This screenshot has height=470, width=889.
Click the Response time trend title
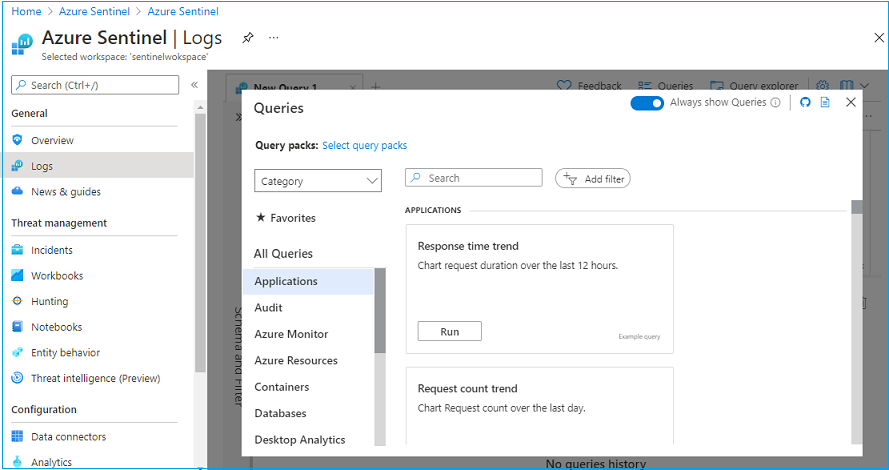click(x=468, y=246)
